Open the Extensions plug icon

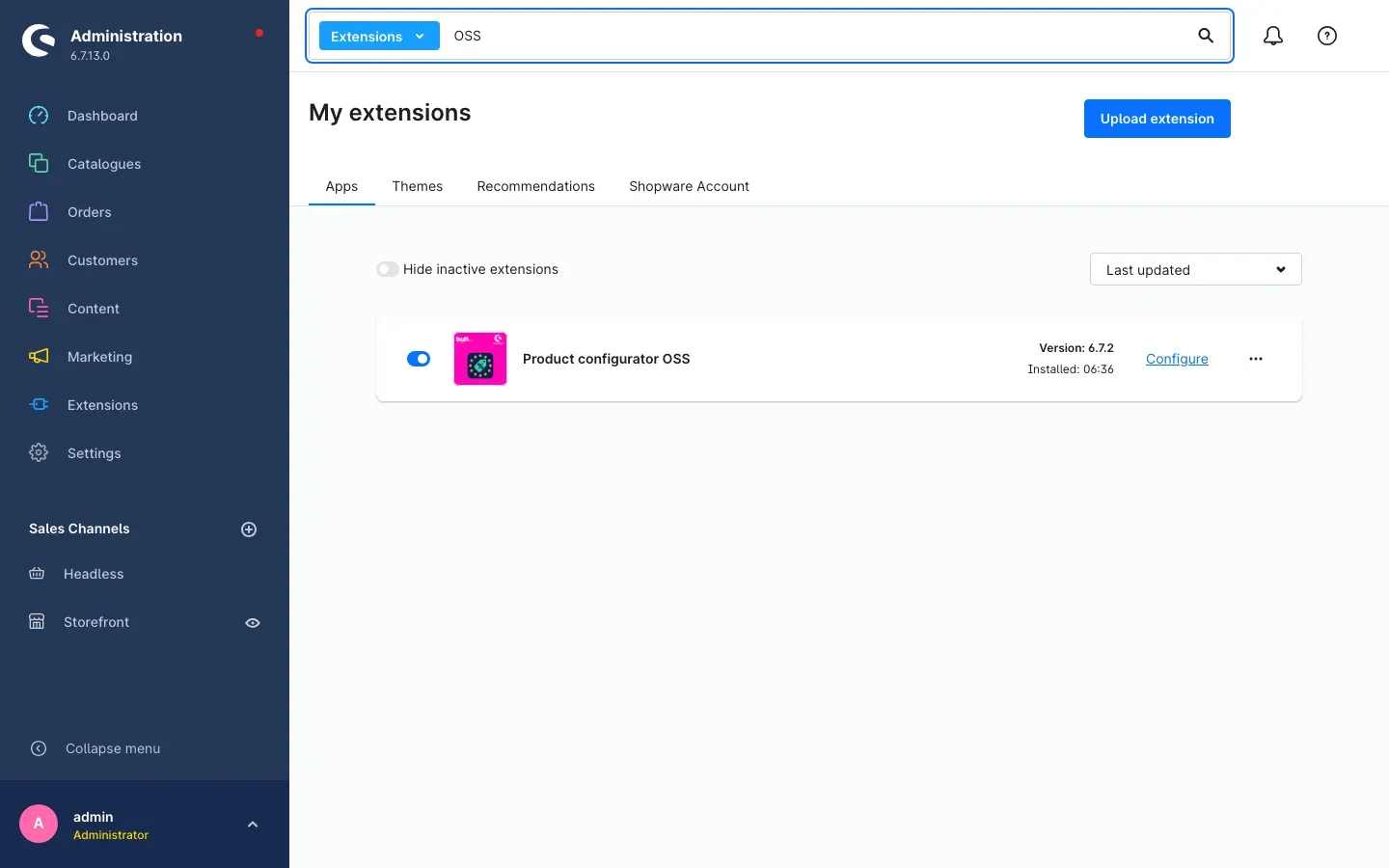pyautogui.click(x=39, y=404)
